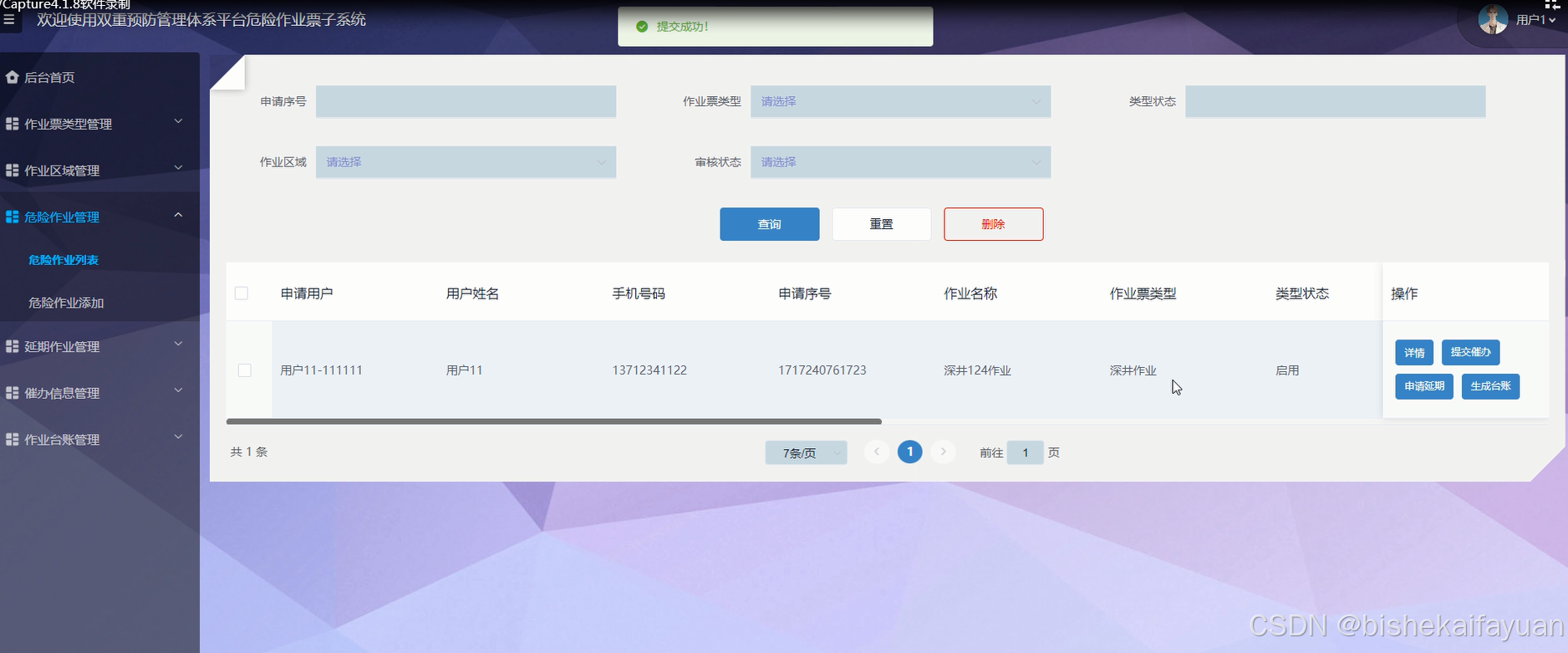Focus the 前往 page number field
Screen dimensions: 1568x653
click(1025, 452)
